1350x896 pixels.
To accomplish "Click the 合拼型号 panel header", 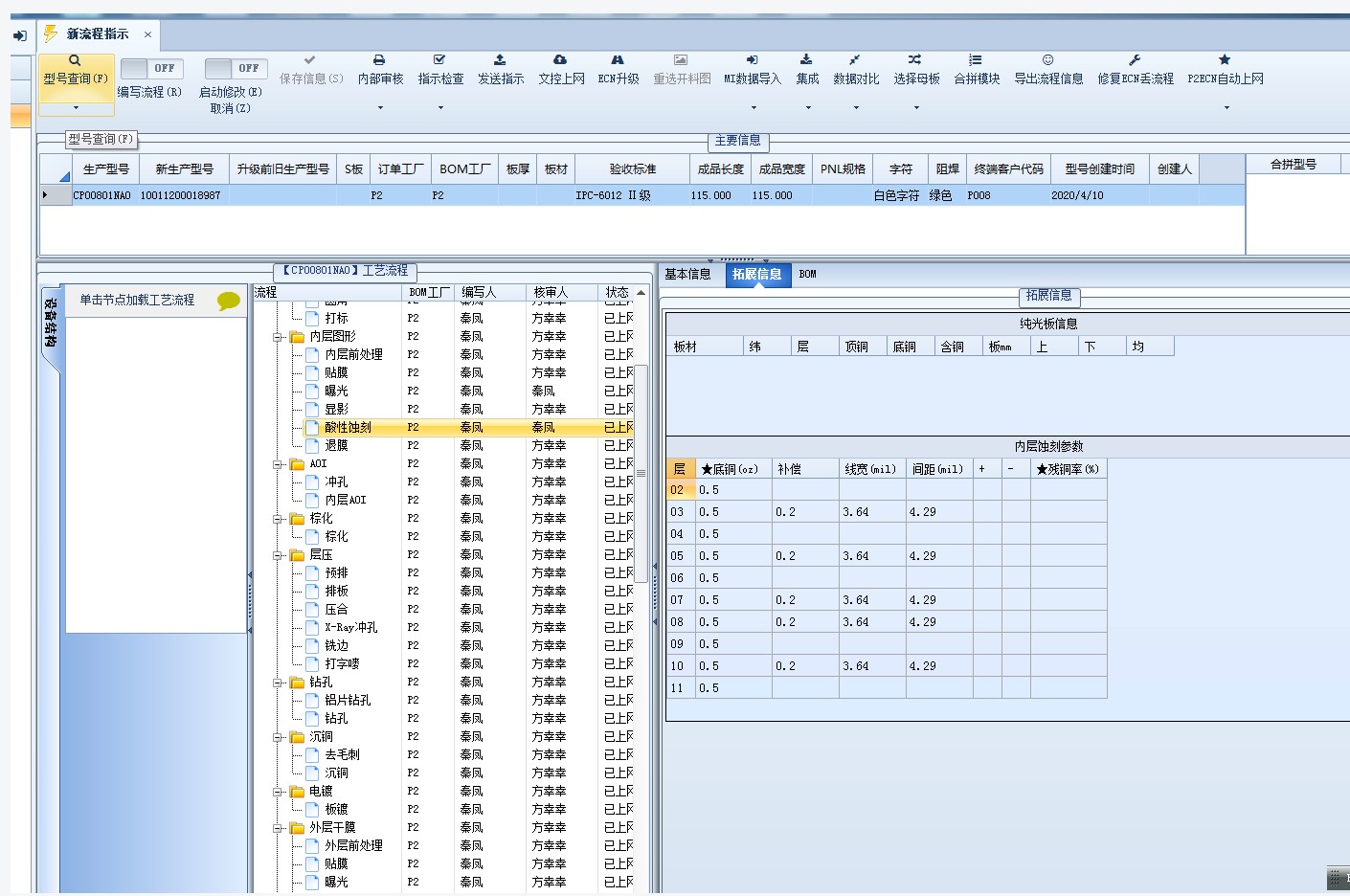I will coord(1293,165).
